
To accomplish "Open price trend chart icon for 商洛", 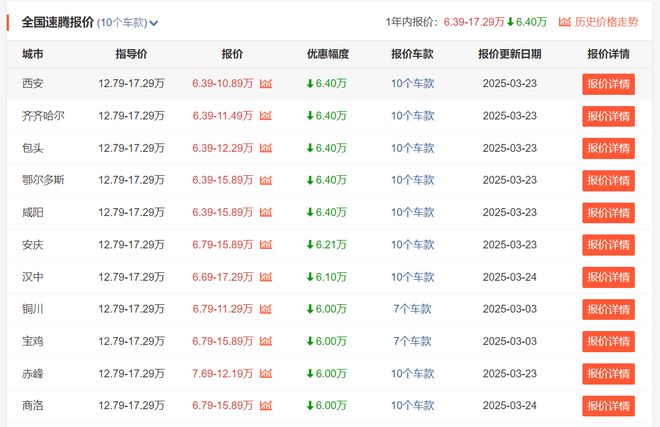I will pos(266,406).
